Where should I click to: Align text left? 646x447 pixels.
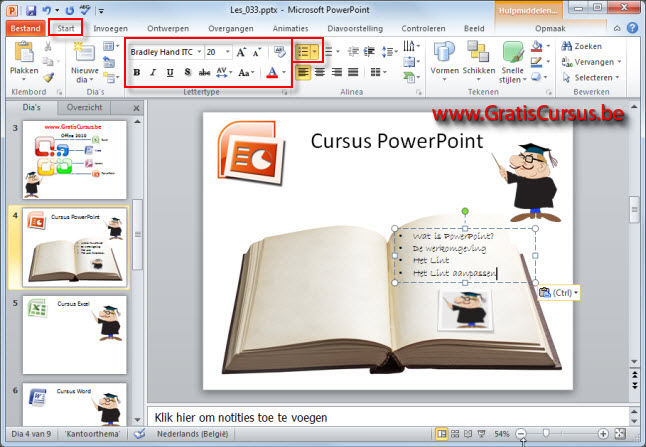click(303, 73)
